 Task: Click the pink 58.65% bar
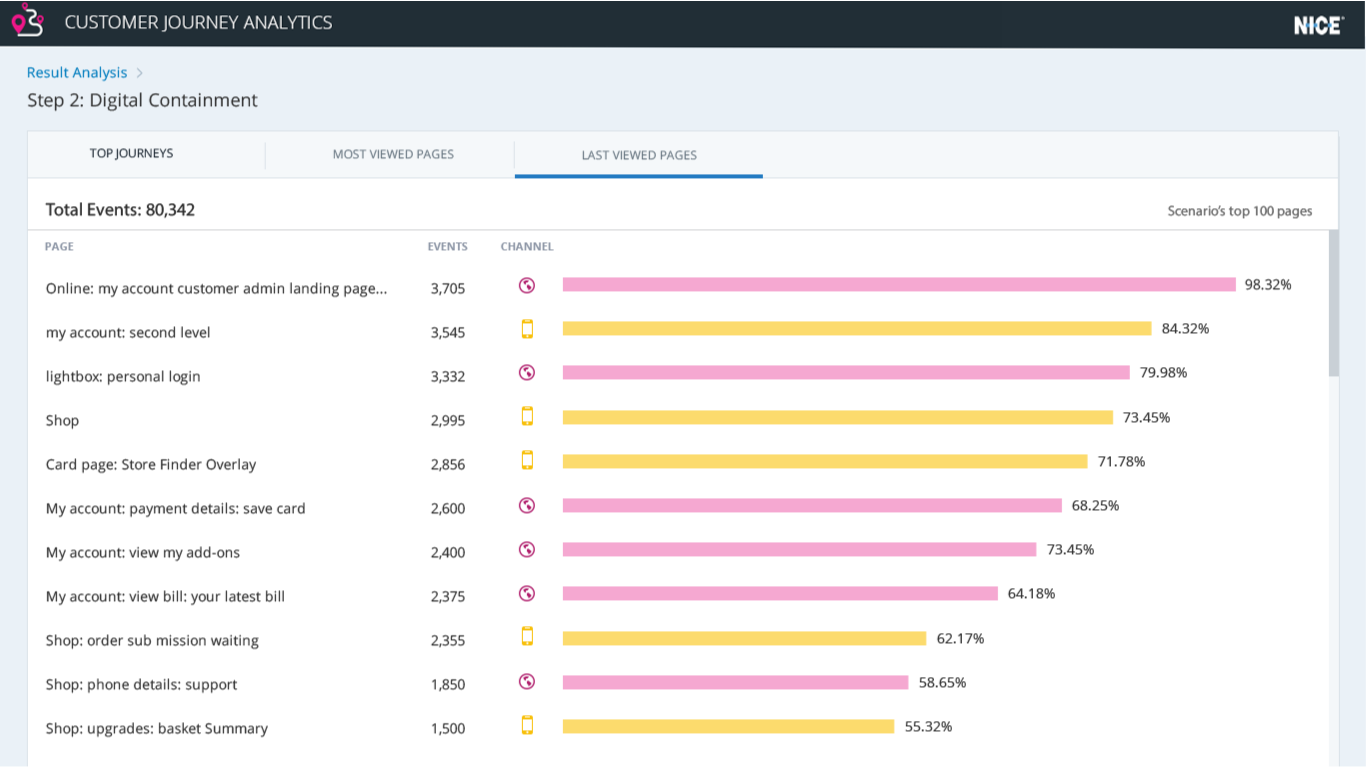point(736,682)
